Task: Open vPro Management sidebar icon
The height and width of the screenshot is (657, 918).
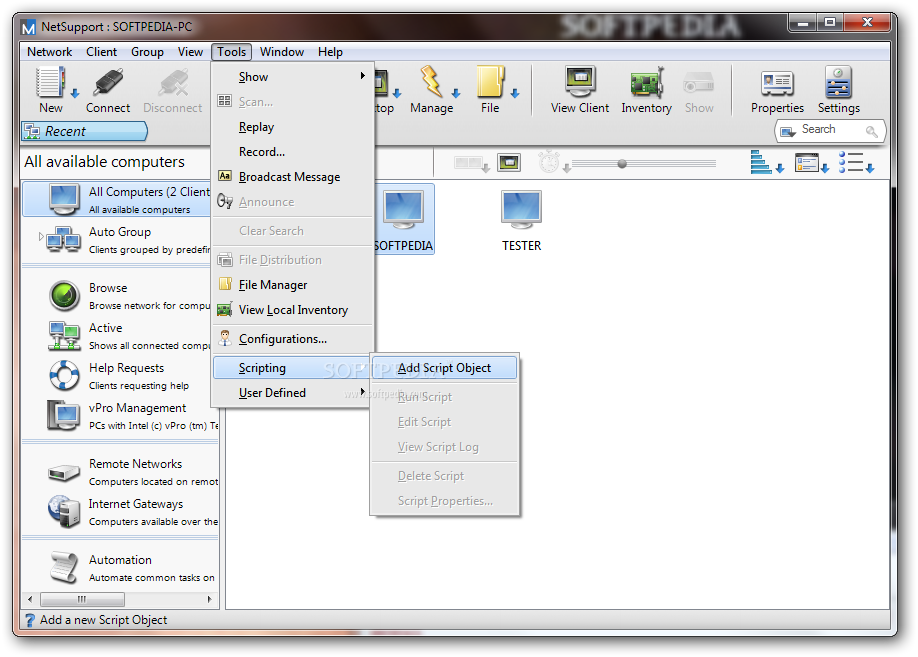Action: [x=64, y=416]
